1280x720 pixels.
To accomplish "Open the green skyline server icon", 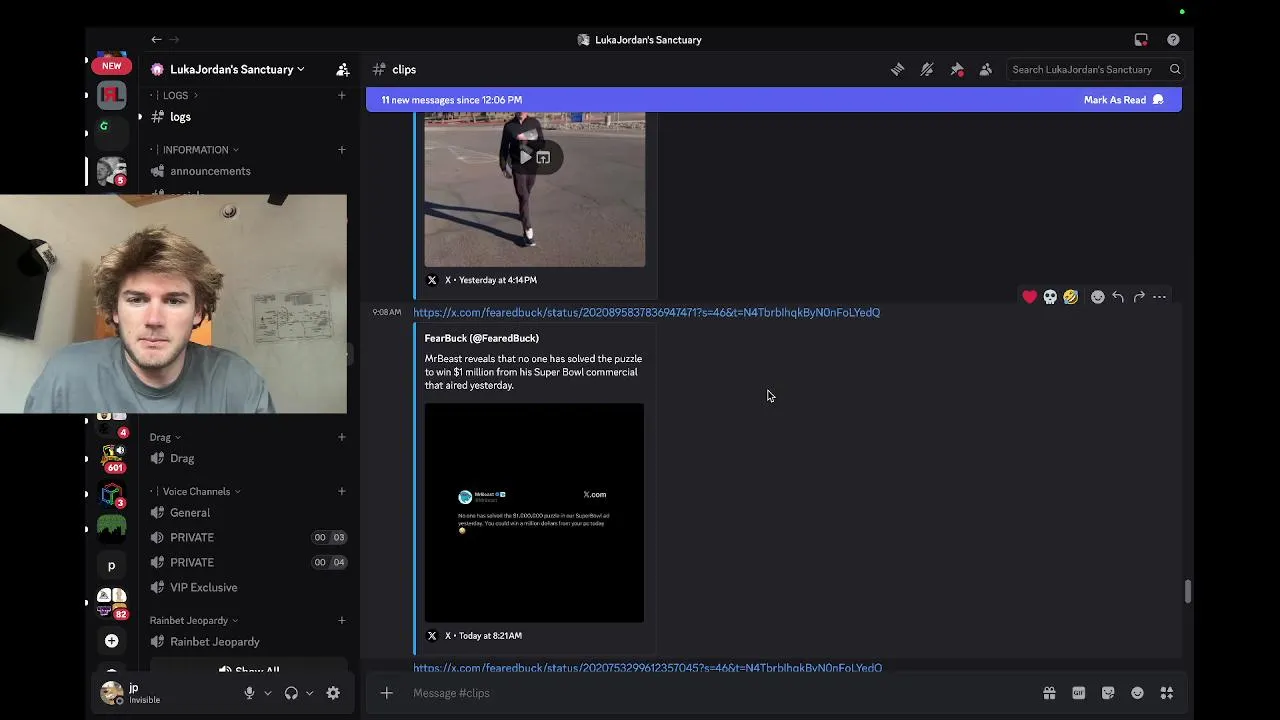I will (x=111, y=529).
